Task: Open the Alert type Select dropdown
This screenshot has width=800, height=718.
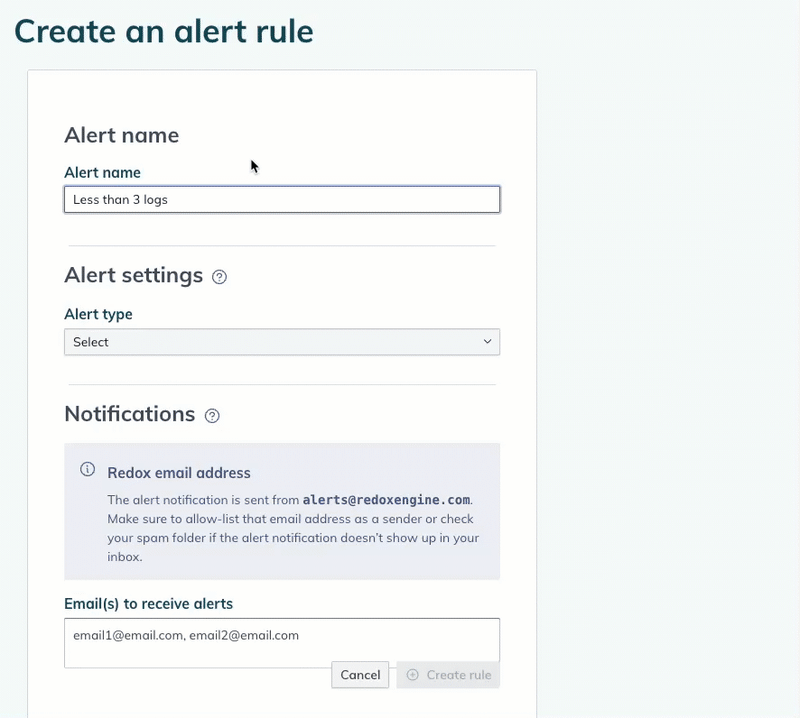Action: tap(281, 342)
